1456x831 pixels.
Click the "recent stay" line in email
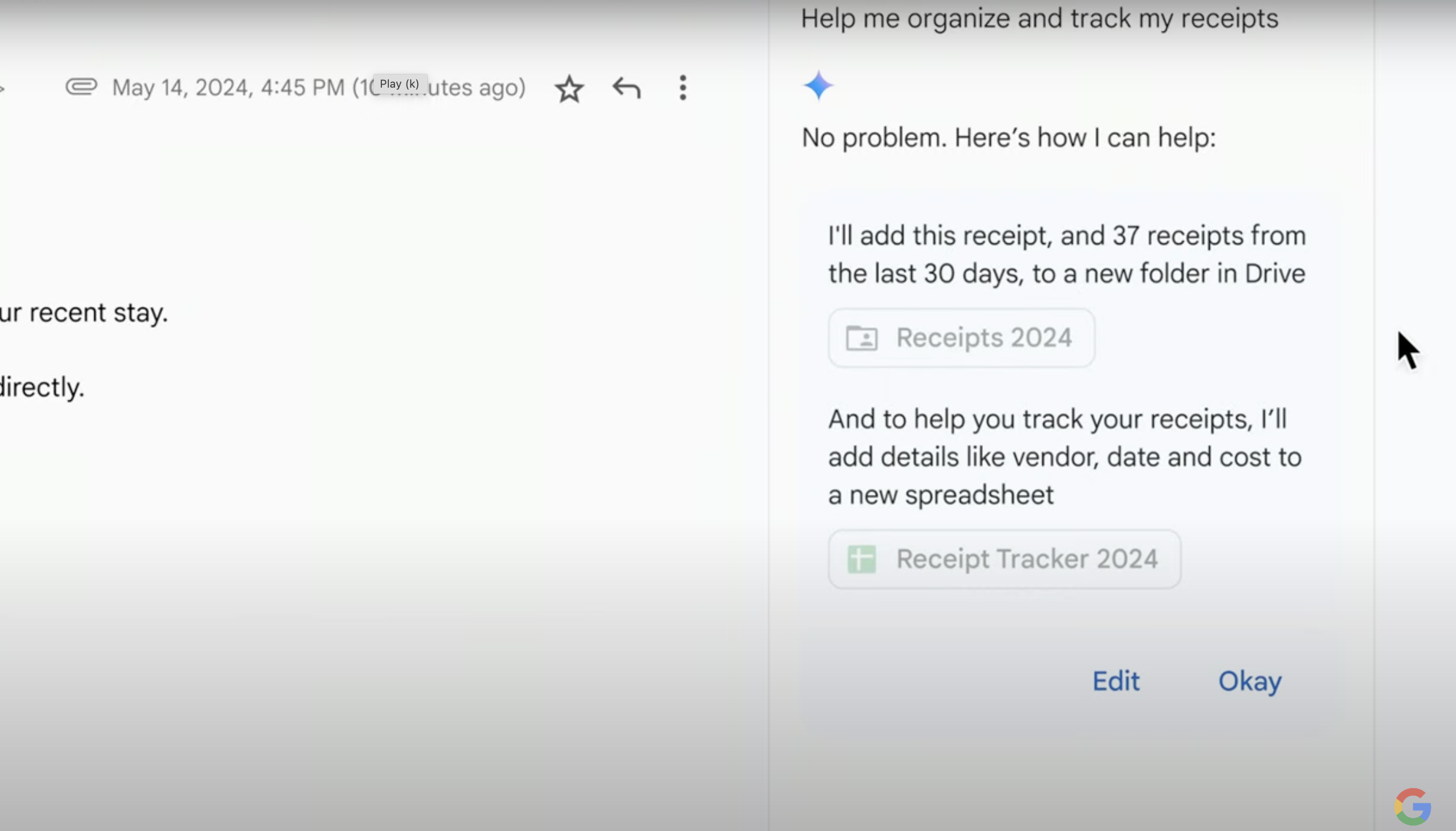click(x=84, y=313)
